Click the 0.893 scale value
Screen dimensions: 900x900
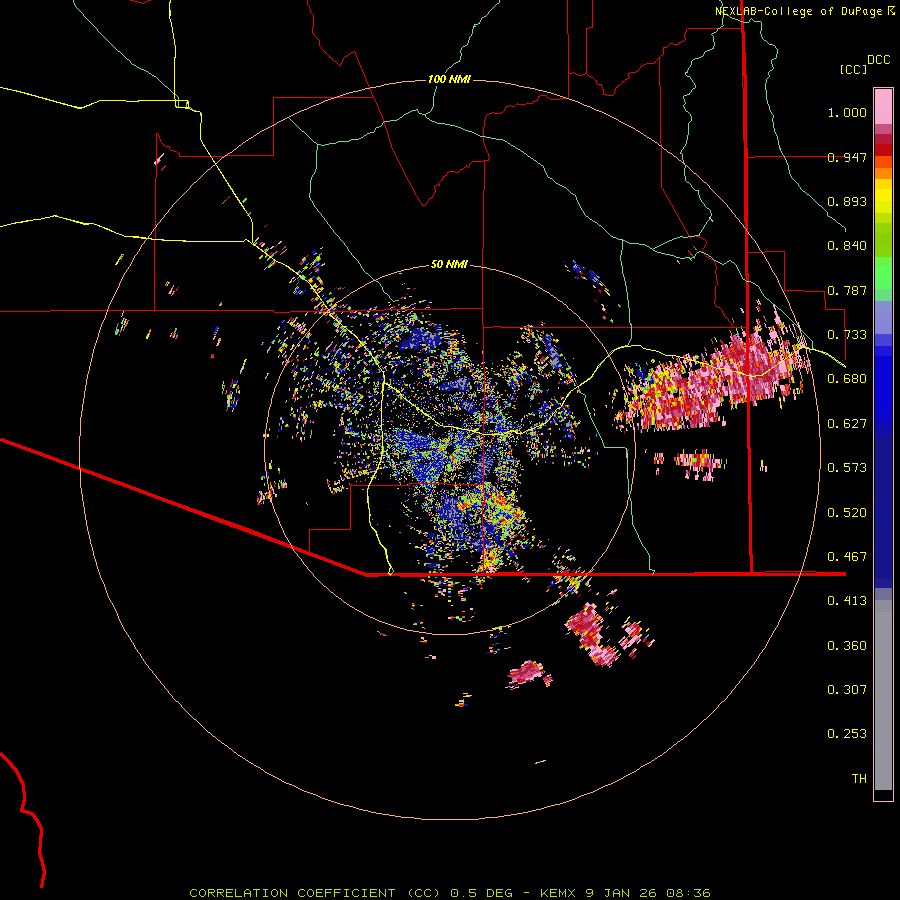pos(847,201)
